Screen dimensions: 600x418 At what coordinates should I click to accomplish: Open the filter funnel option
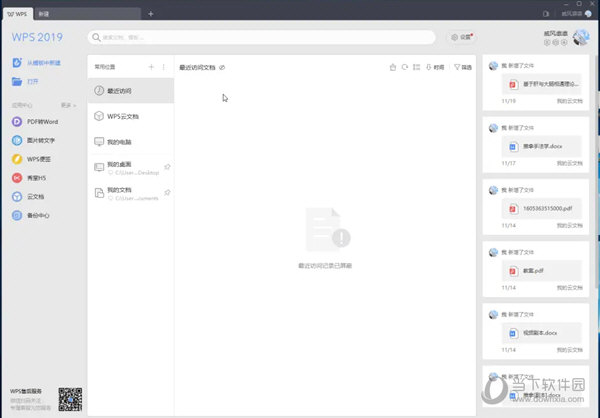pos(463,67)
